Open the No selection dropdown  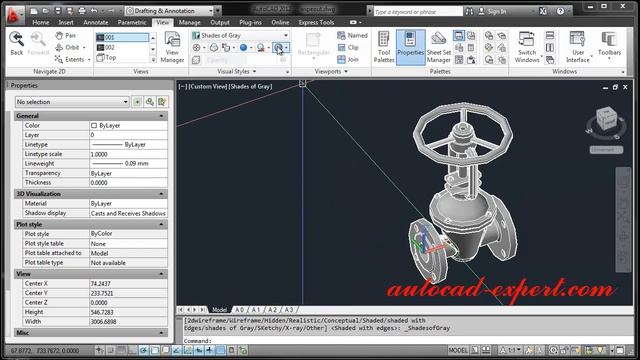[72, 102]
